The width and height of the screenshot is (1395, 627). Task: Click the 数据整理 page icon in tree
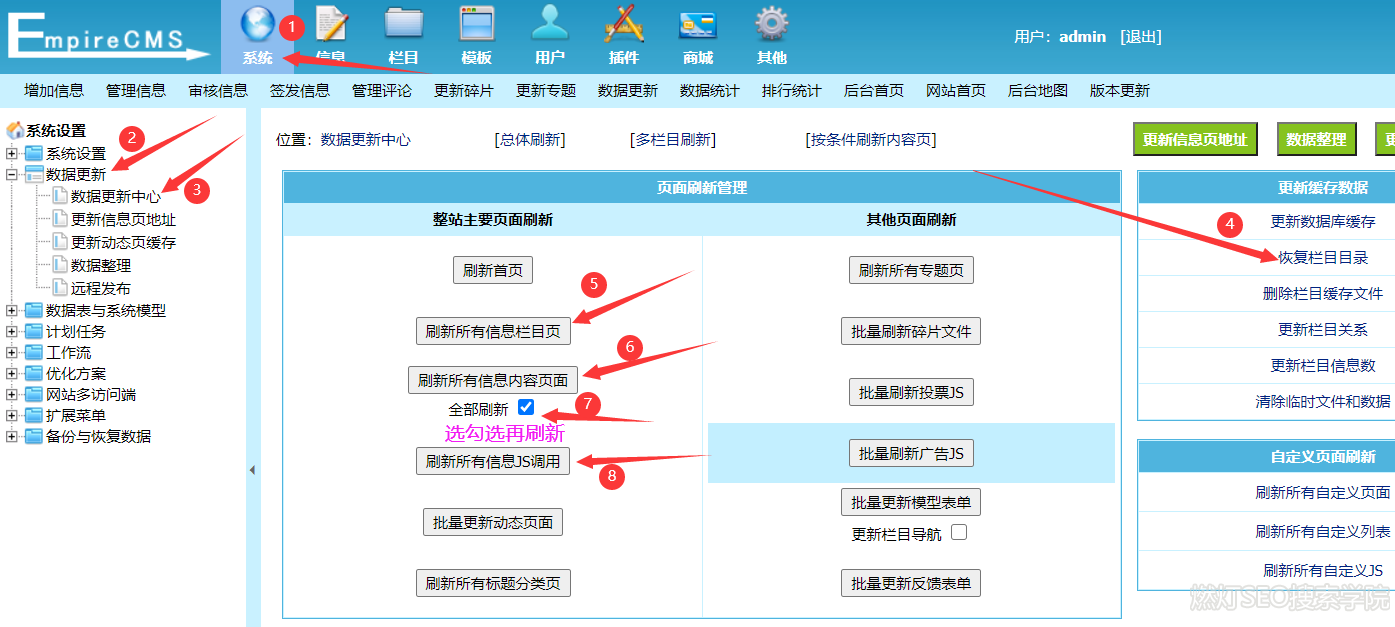pos(60,265)
